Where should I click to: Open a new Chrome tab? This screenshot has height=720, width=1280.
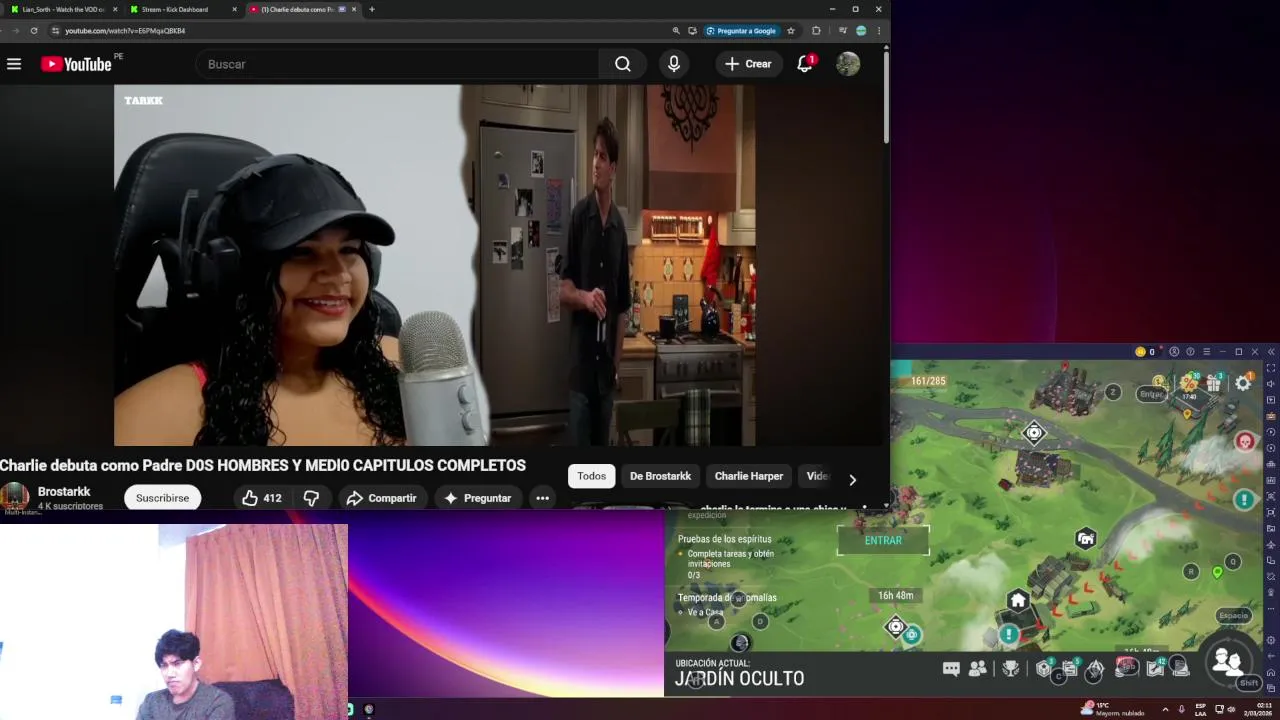(372, 9)
